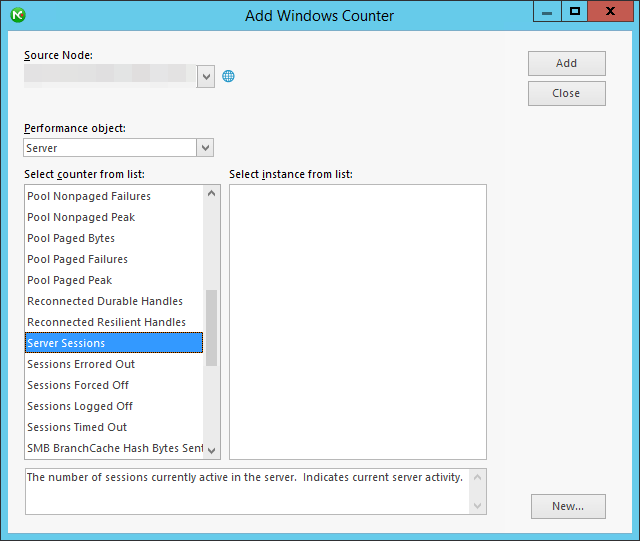Select Reconnected Resilient Handles counter

coord(114,322)
